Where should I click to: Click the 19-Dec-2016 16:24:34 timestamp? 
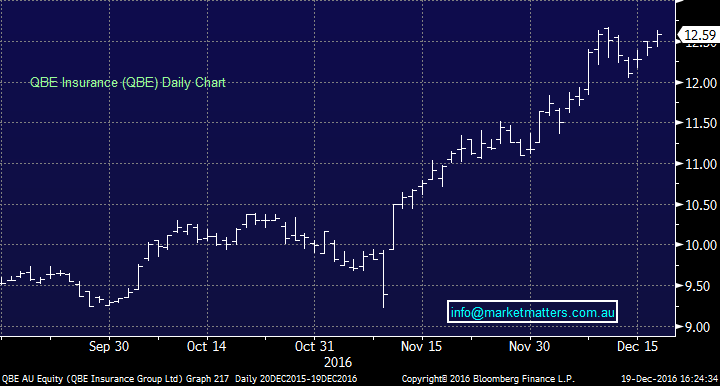(669, 379)
